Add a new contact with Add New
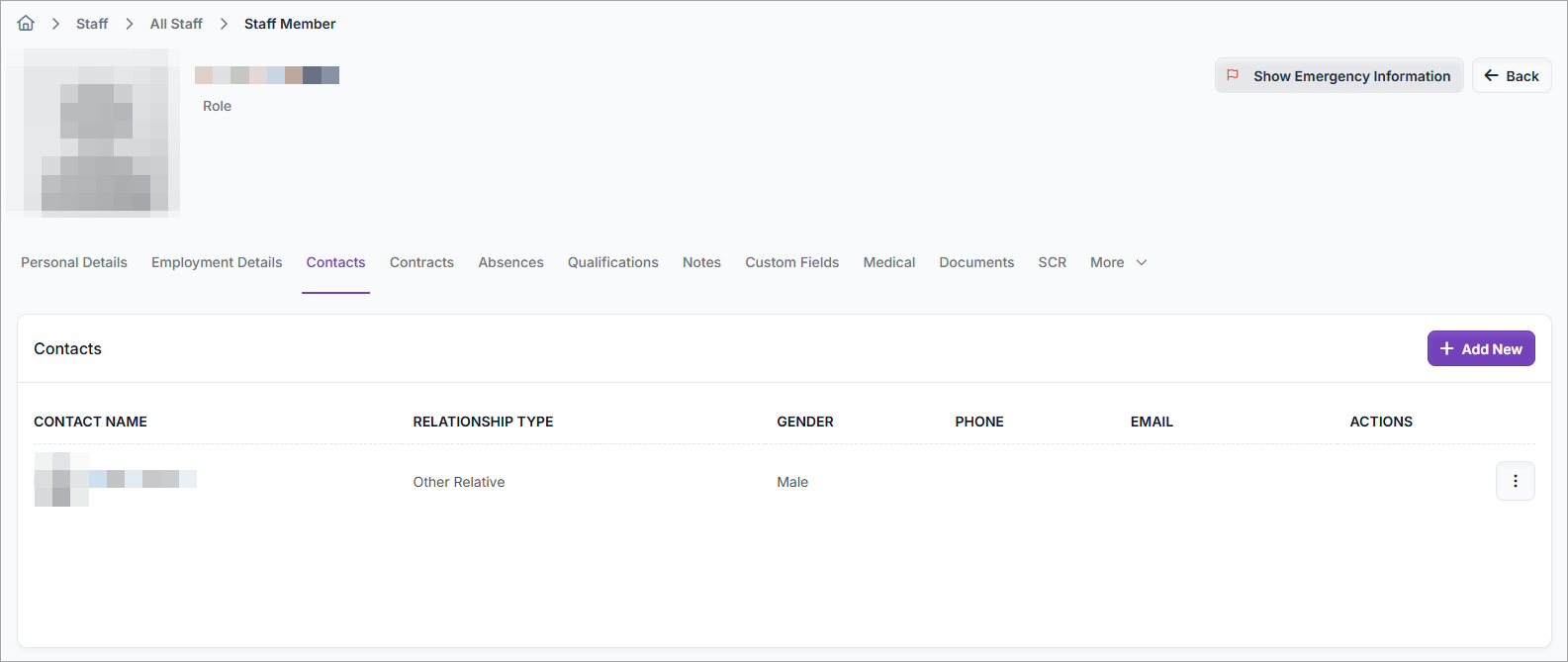The image size is (1568, 662). pos(1480,349)
